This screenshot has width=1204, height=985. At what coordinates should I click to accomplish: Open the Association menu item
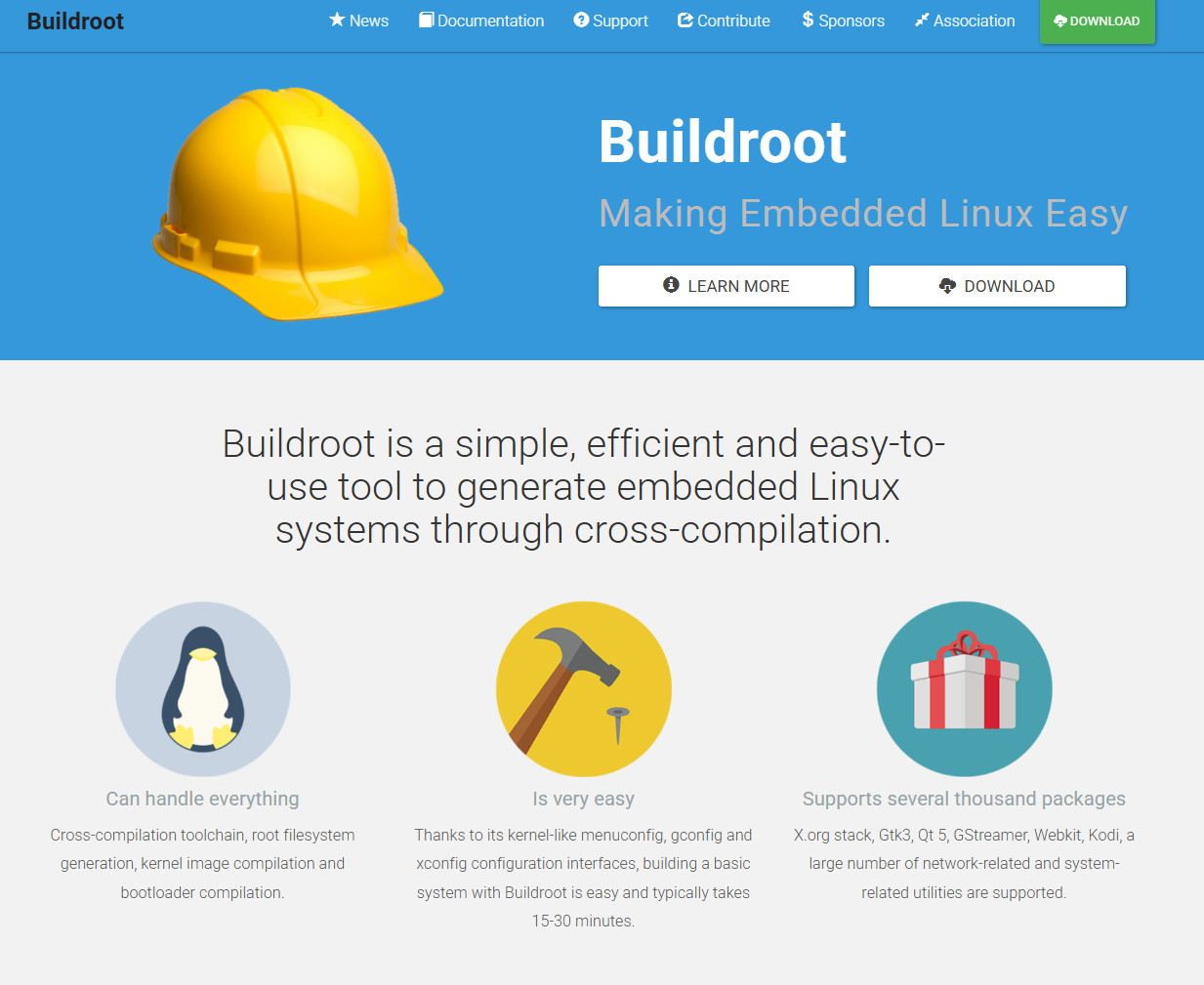965,21
